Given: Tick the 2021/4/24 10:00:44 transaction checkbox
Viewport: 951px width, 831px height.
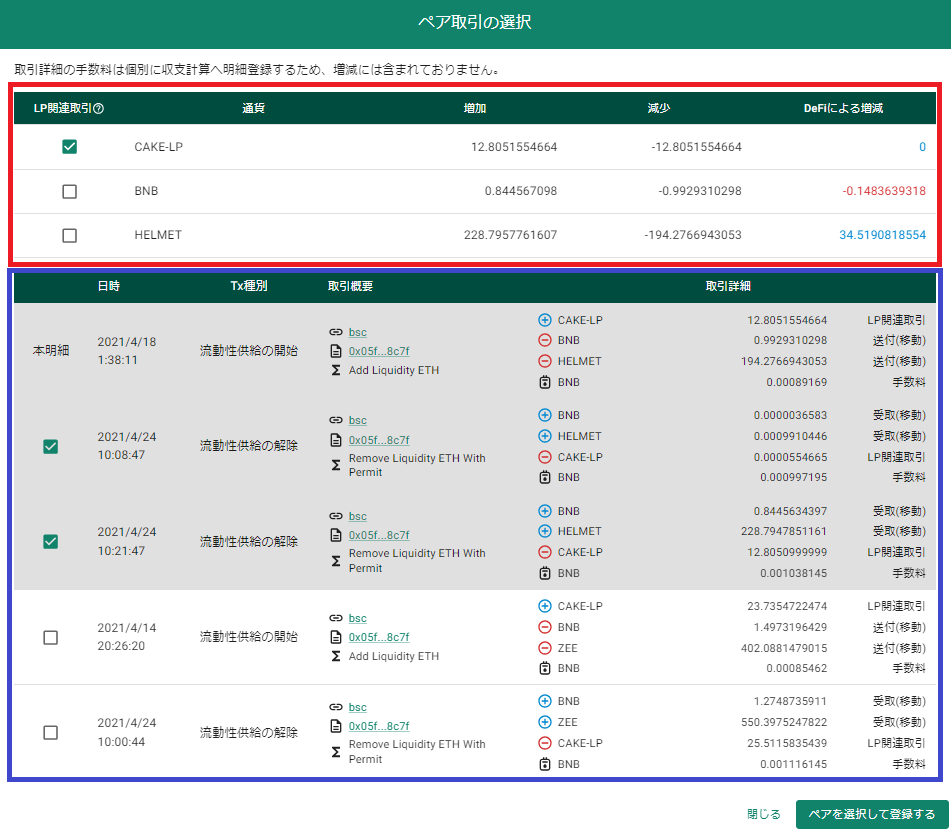Looking at the screenshot, I should (51, 732).
